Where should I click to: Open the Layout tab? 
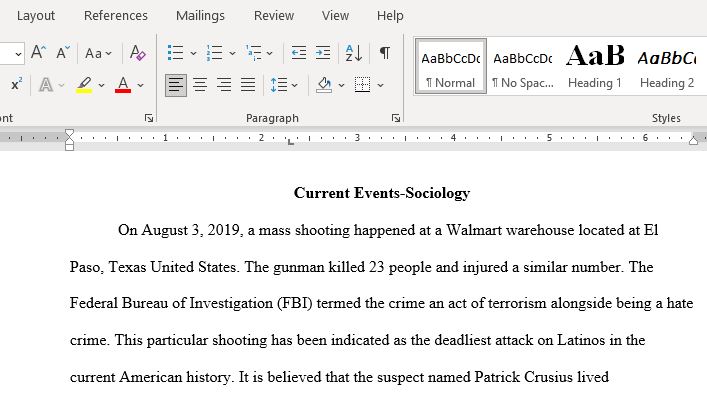tap(36, 15)
